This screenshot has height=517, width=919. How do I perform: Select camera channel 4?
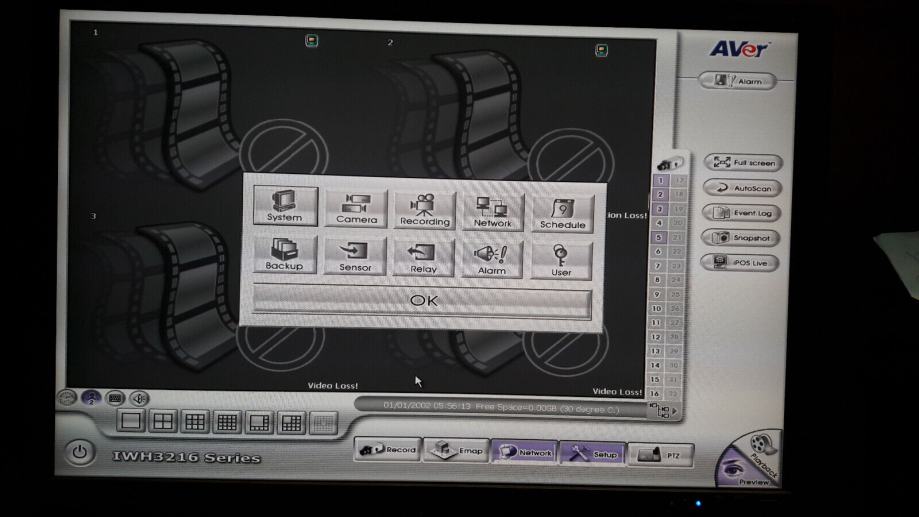pyautogui.click(x=659, y=223)
